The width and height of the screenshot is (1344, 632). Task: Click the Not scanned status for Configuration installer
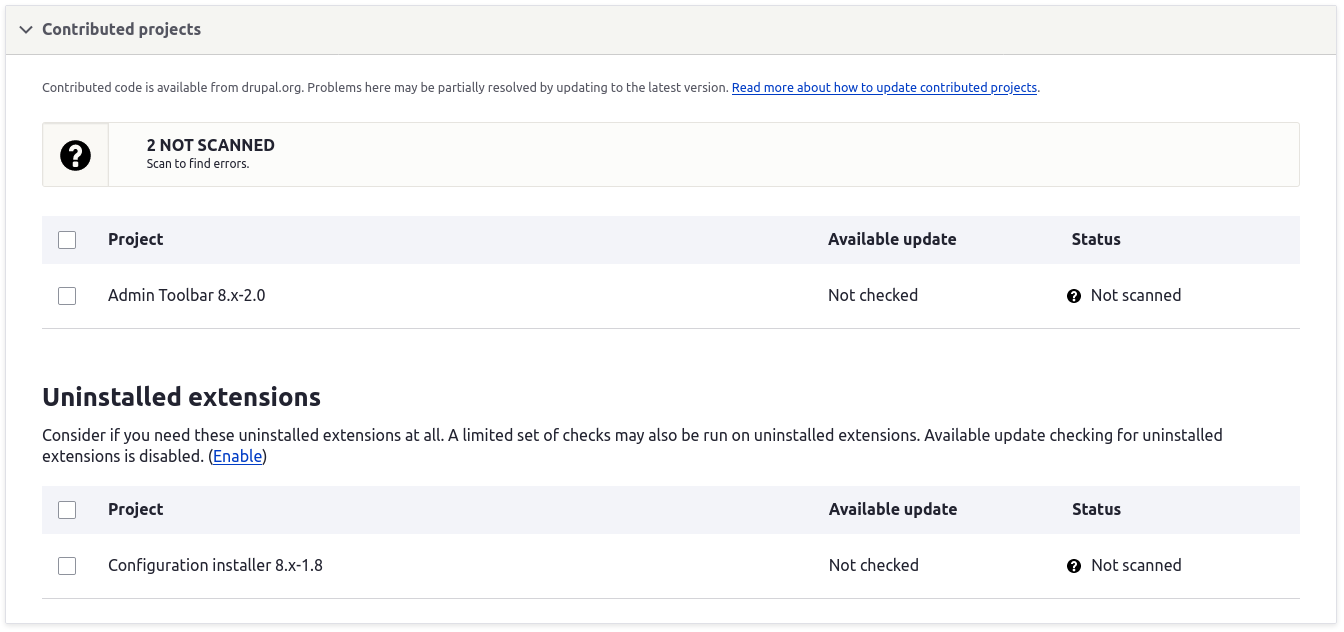[x=1135, y=566]
